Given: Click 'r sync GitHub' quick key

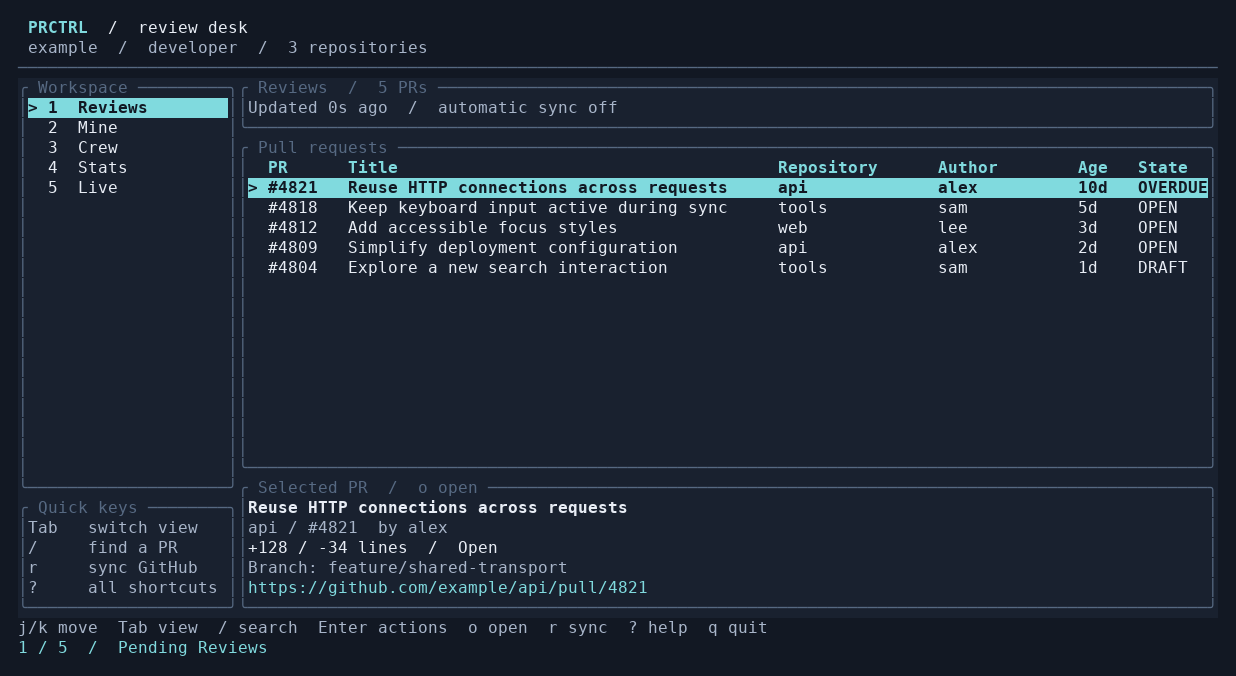Looking at the screenshot, I should [x=113, y=568].
